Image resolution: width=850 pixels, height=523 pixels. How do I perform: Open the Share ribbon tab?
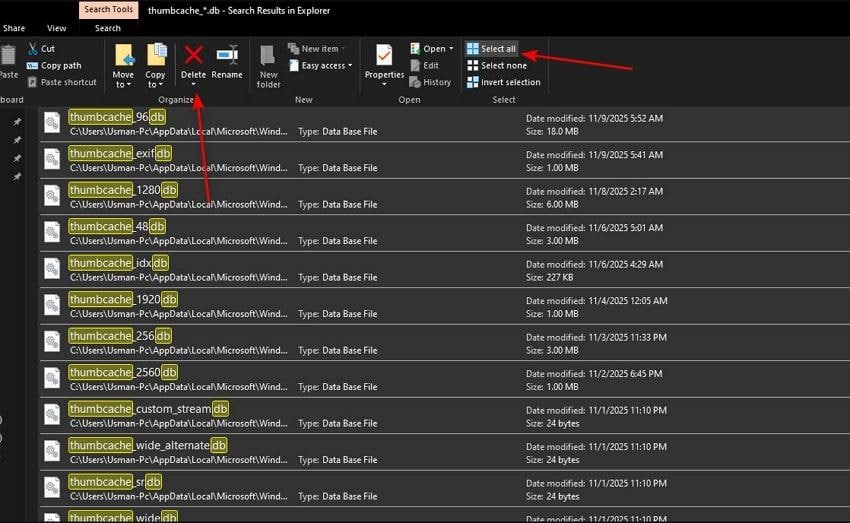(x=14, y=28)
